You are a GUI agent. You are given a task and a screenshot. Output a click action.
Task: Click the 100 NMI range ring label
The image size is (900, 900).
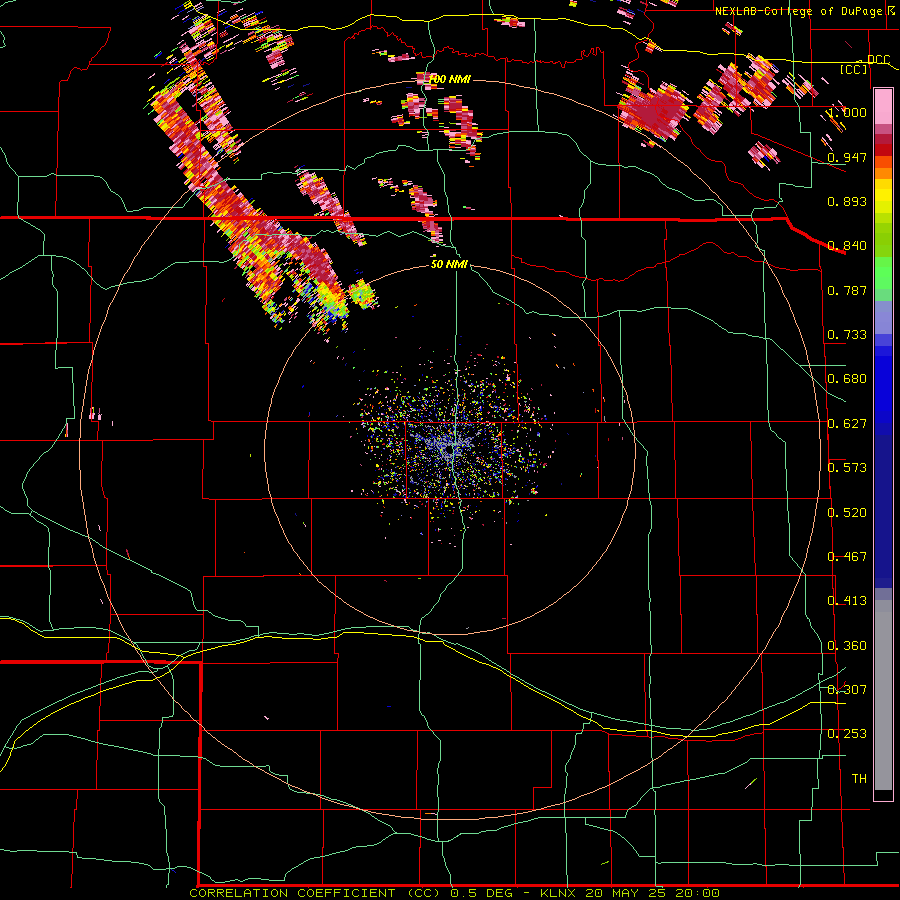449,79
